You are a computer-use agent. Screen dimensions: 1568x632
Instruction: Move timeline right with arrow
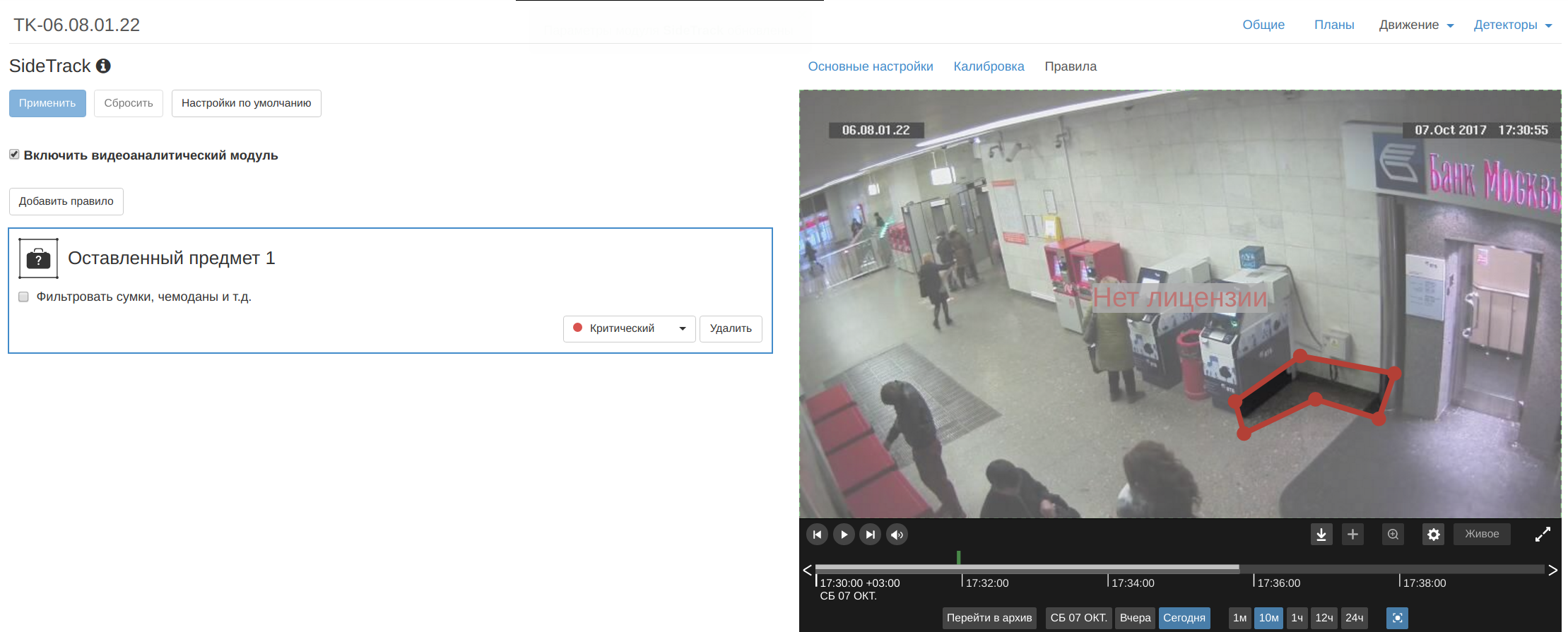(1552, 570)
